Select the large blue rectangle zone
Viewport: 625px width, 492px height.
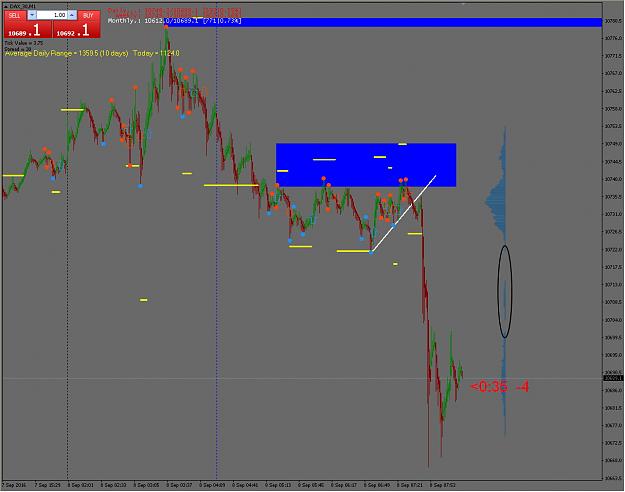click(x=366, y=165)
